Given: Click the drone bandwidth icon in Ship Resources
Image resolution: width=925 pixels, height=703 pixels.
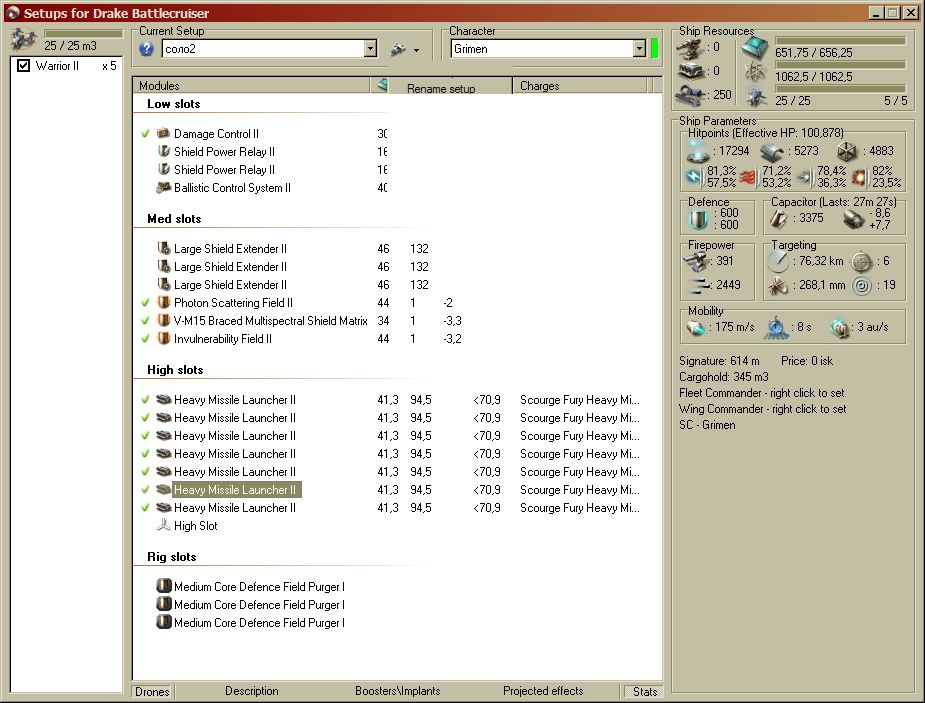Looking at the screenshot, I should point(756,97).
